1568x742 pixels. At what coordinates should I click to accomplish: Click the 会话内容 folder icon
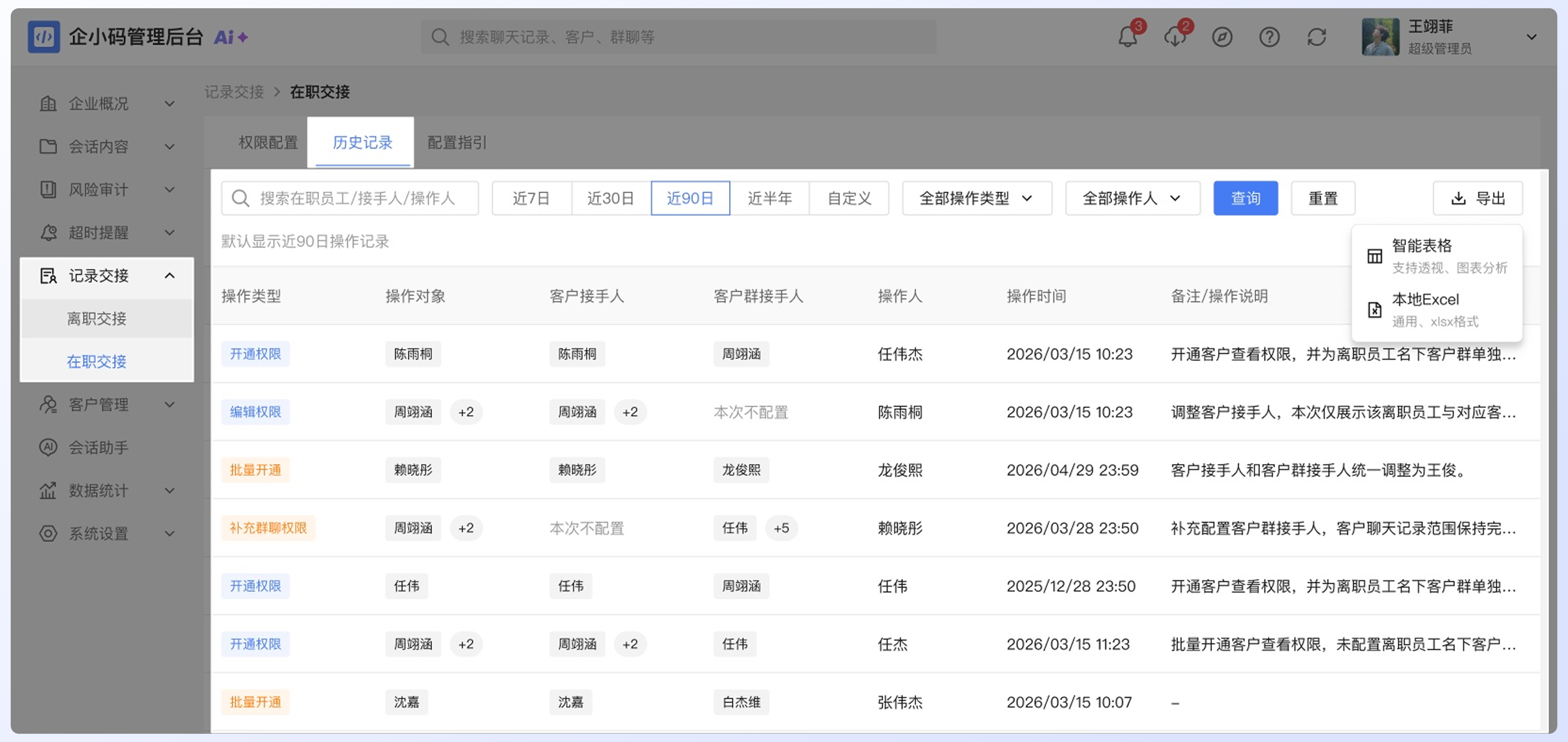tap(48, 147)
